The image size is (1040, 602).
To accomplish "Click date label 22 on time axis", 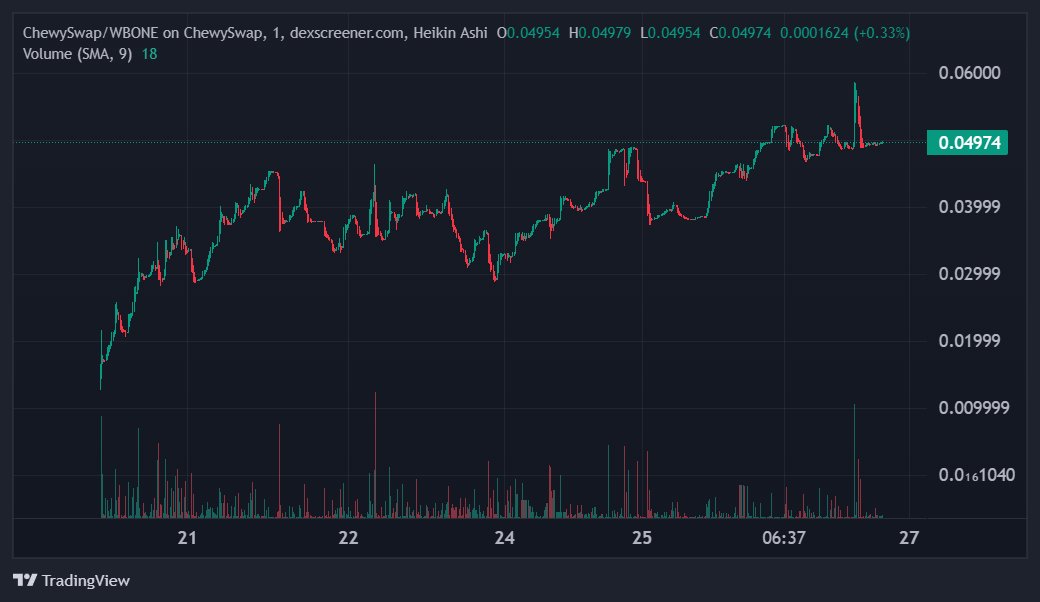I will (x=348, y=538).
